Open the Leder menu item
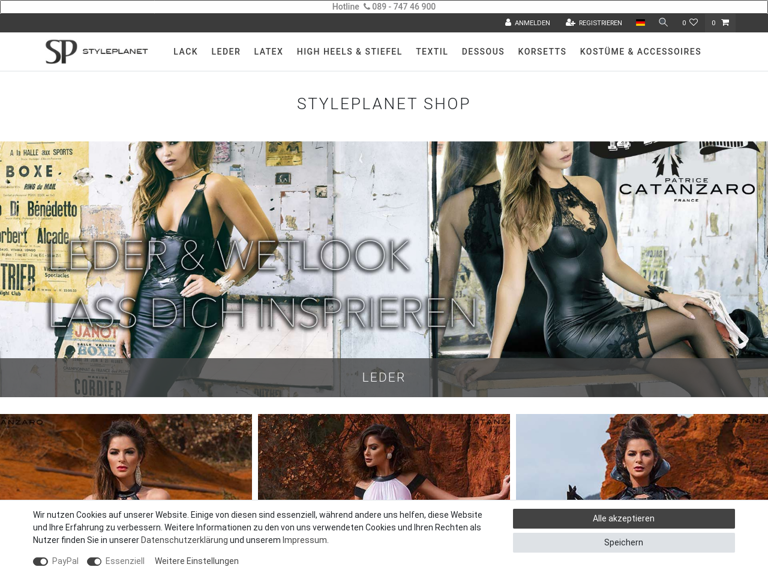 click(x=226, y=51)
